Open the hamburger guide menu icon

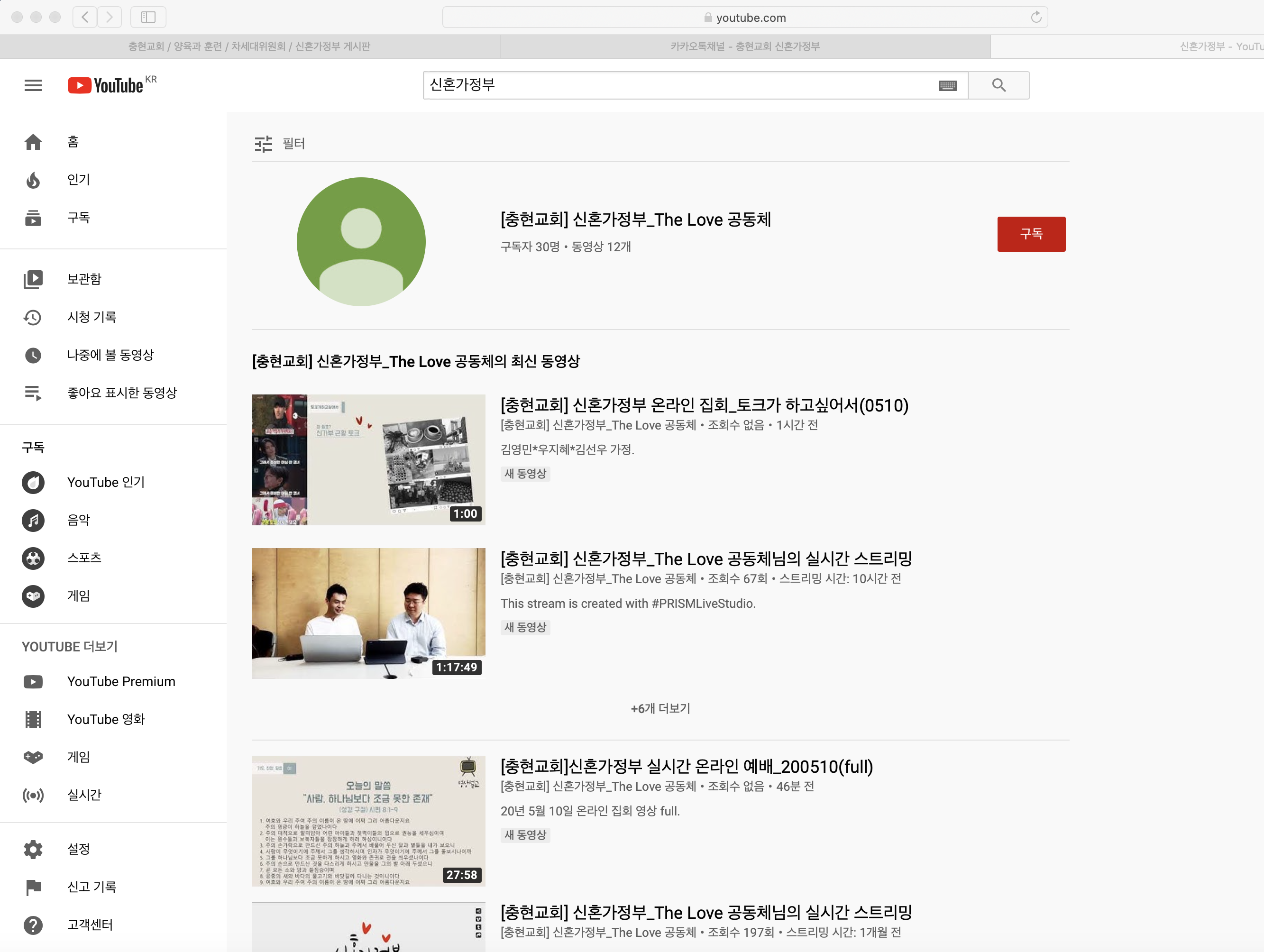tap(33, 85)
